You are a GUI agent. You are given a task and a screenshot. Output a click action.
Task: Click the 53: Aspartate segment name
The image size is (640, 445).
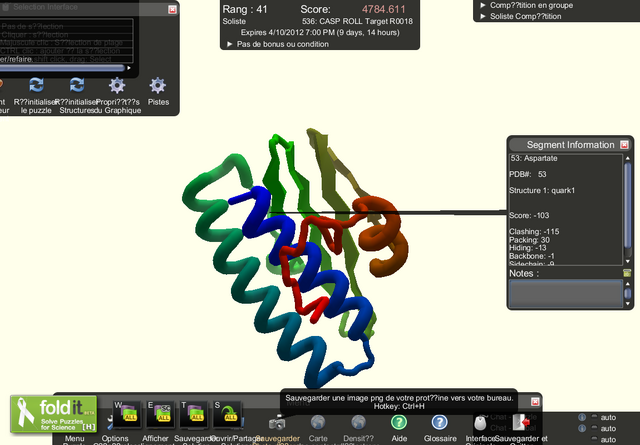click(534, 158)
